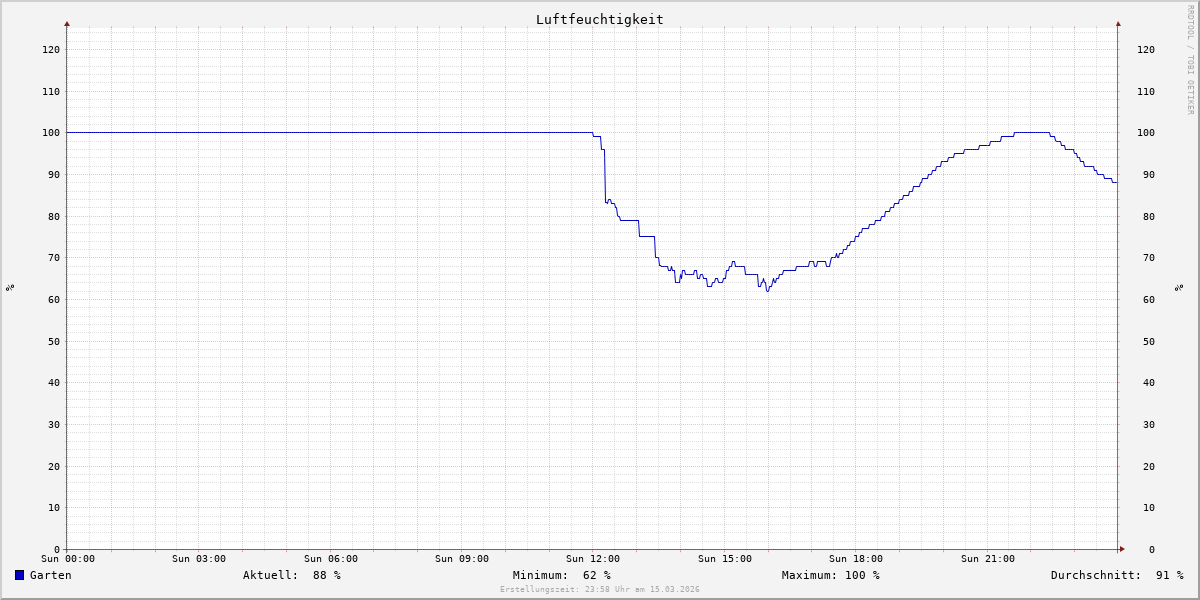Click the Sun 06:00 time axis label
Viewport: 1200px width, 600px height.
(x=330, y=559)
